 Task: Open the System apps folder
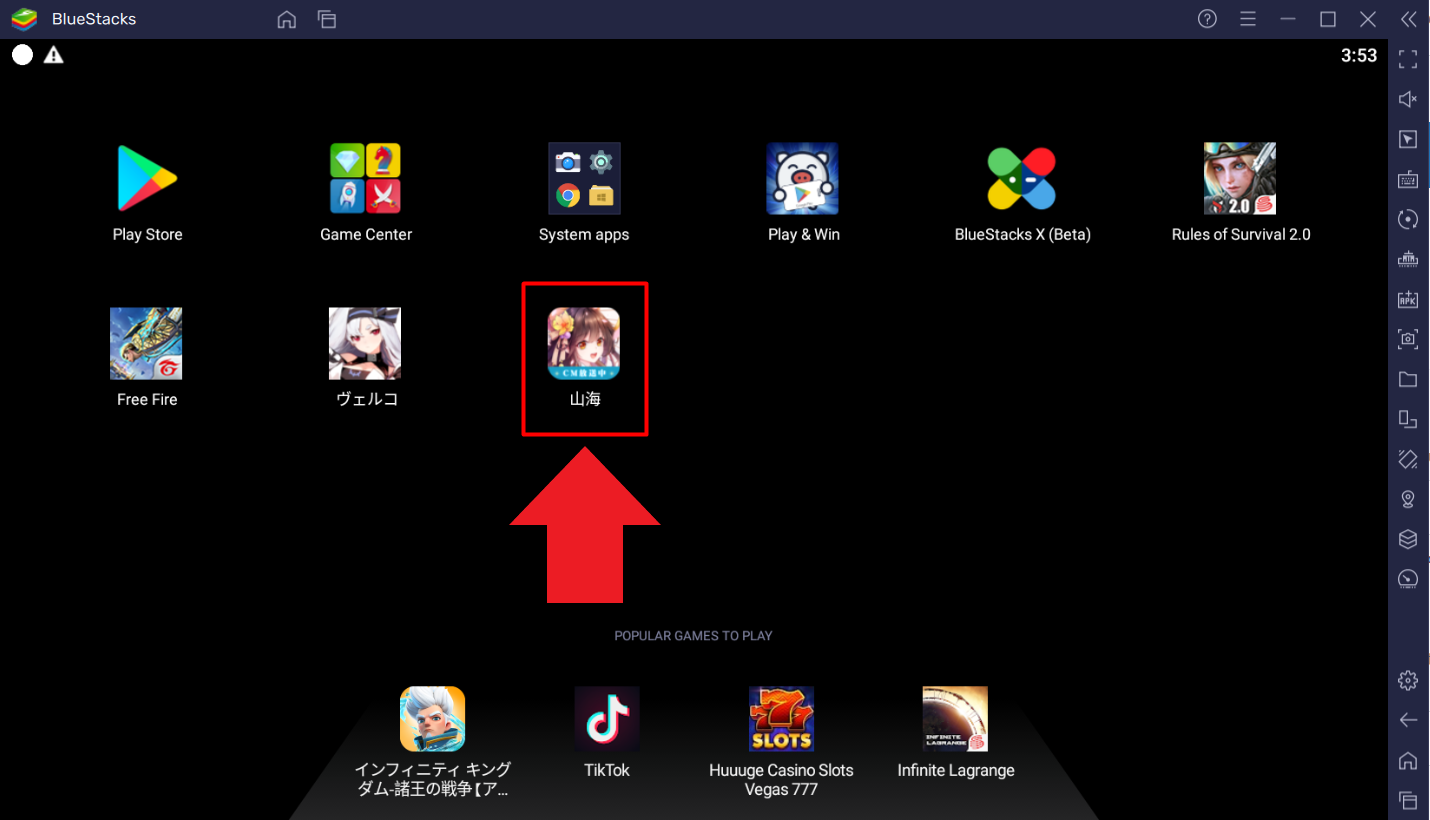pyautogui.click(x=584, y=178)
